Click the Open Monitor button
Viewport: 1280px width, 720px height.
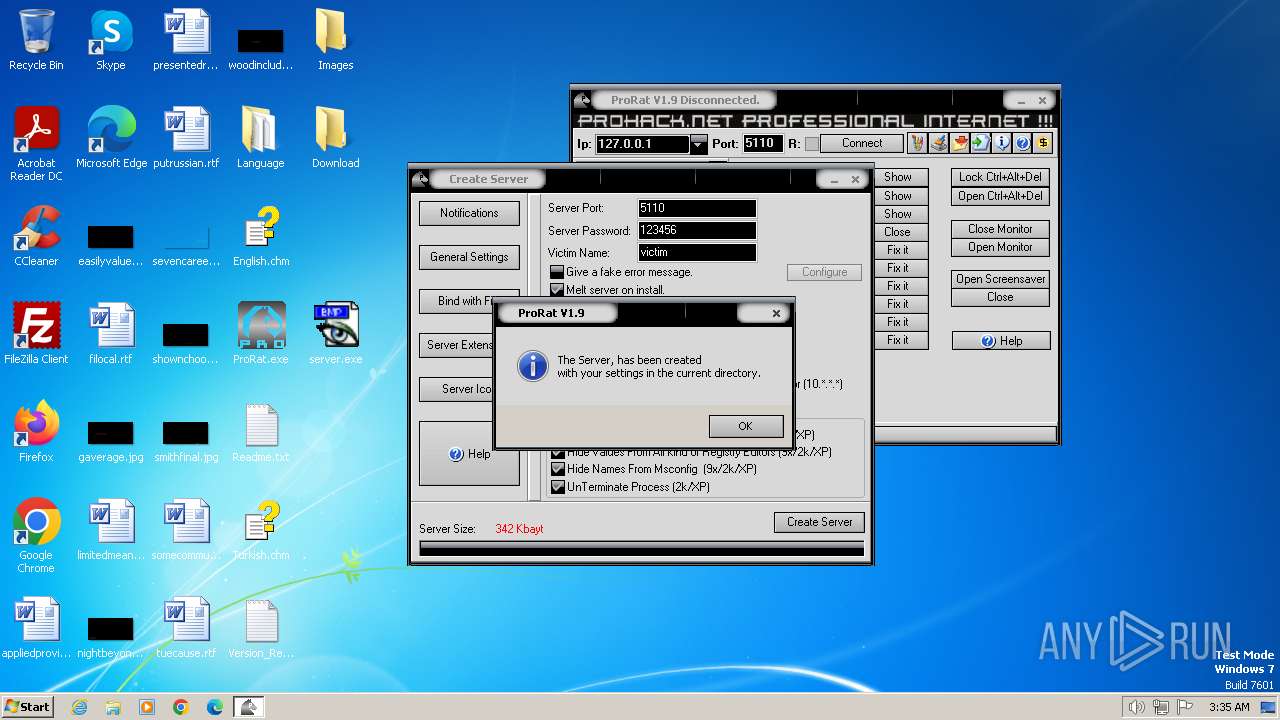[1000, 247]
